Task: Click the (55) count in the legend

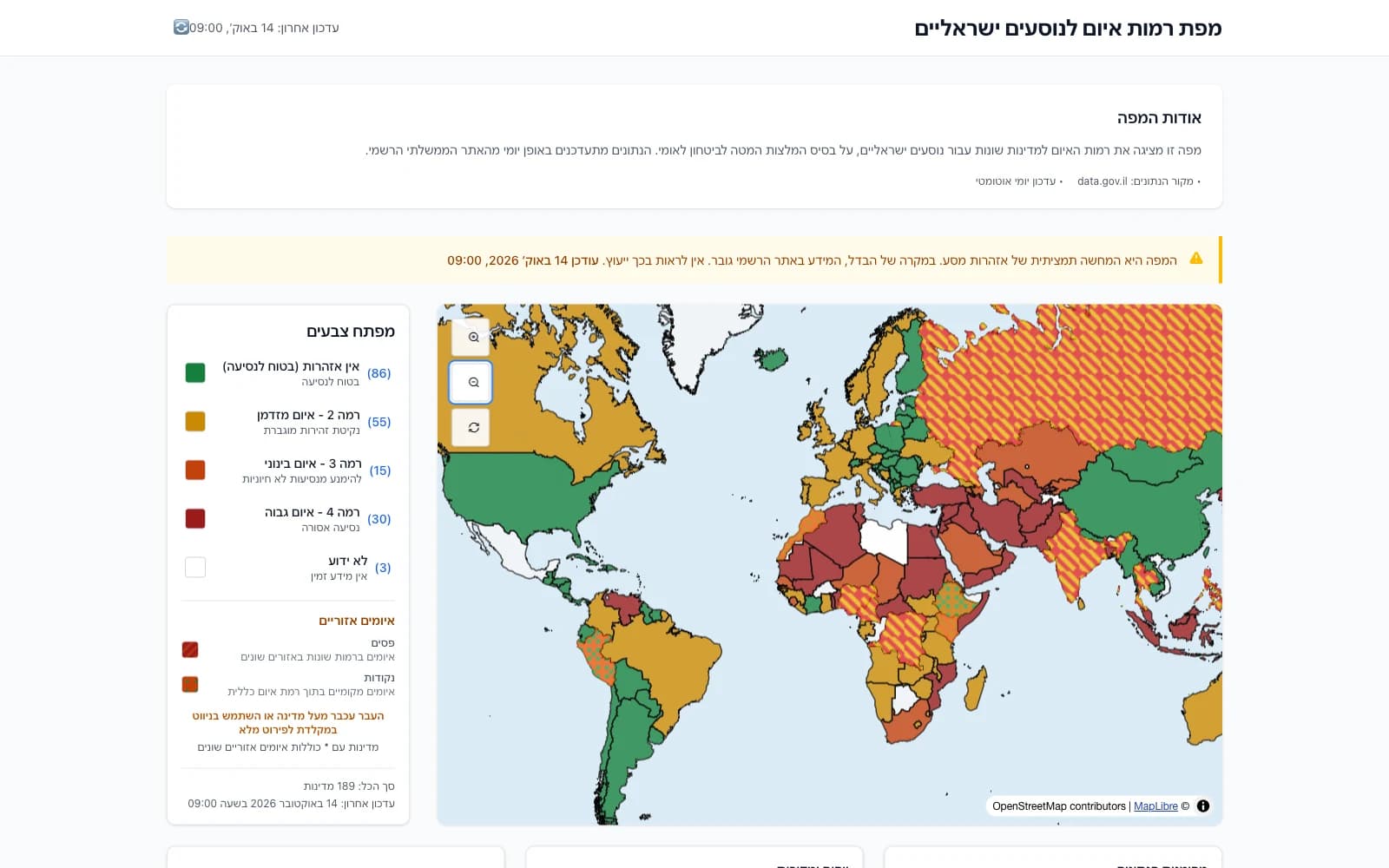Action: click(379, 422)
